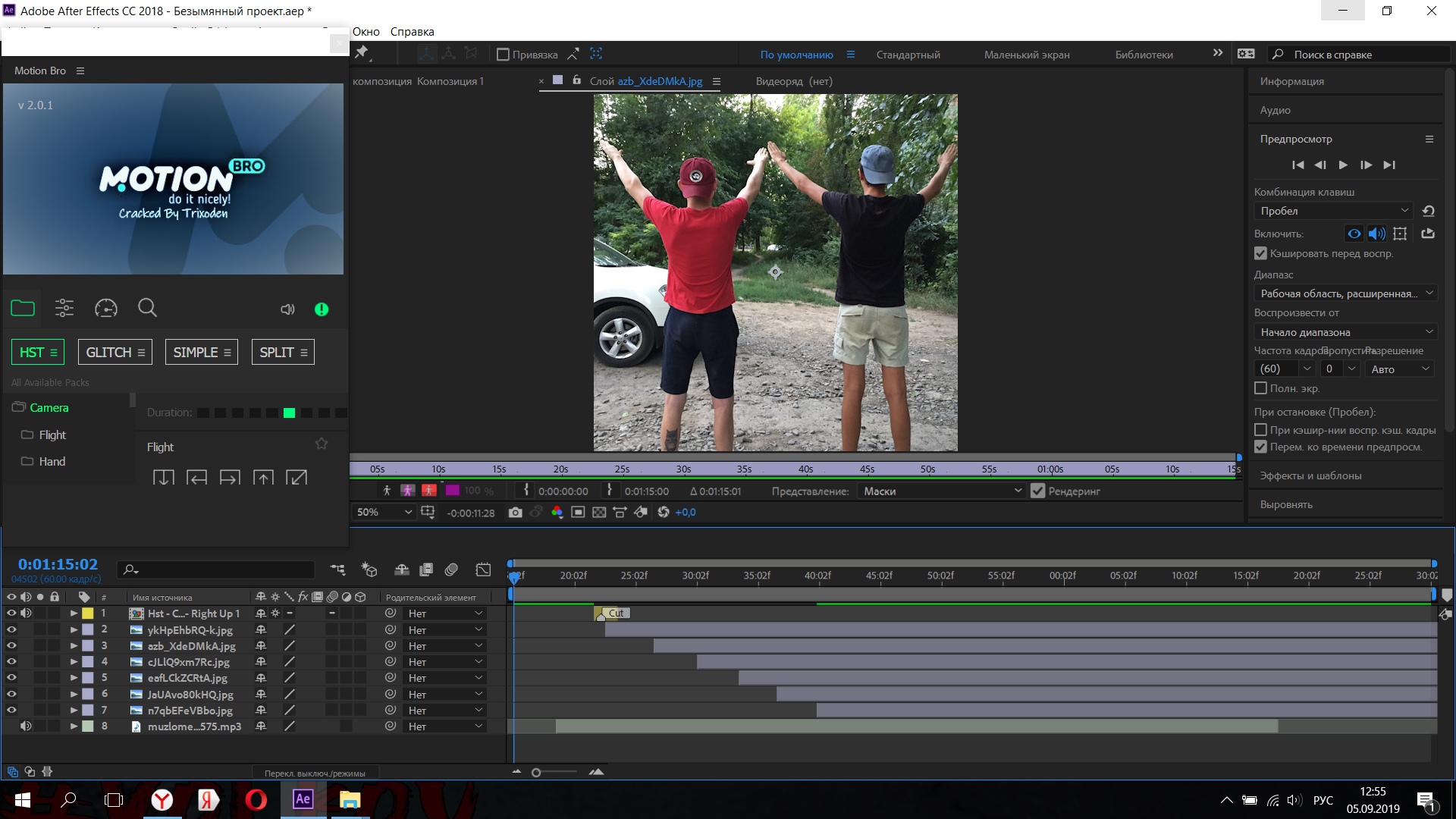
Task: Select Справка from the menu bar
Action: pyautogui.click(x=413, y=31)
